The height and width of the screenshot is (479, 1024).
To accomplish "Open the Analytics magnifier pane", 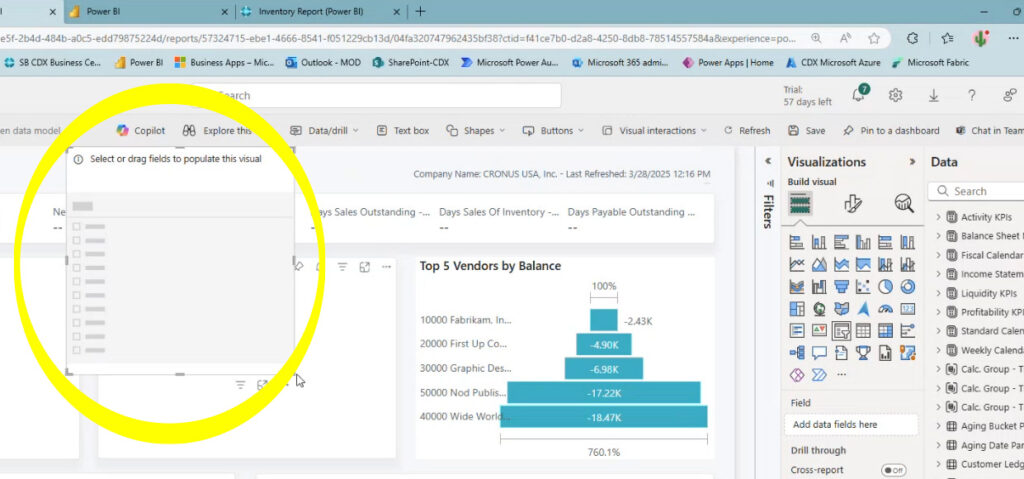I will 904,204.
